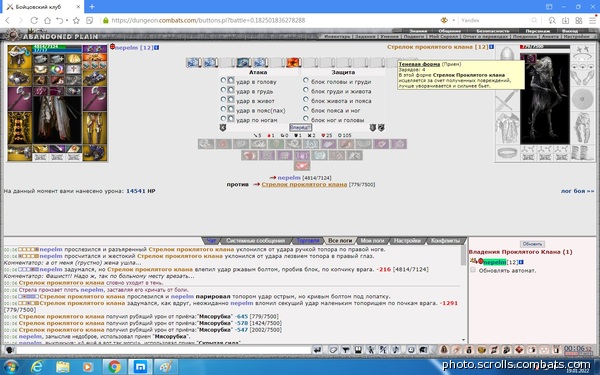Click the red gift box icon in bottom bar

click(x=519, y=349)
